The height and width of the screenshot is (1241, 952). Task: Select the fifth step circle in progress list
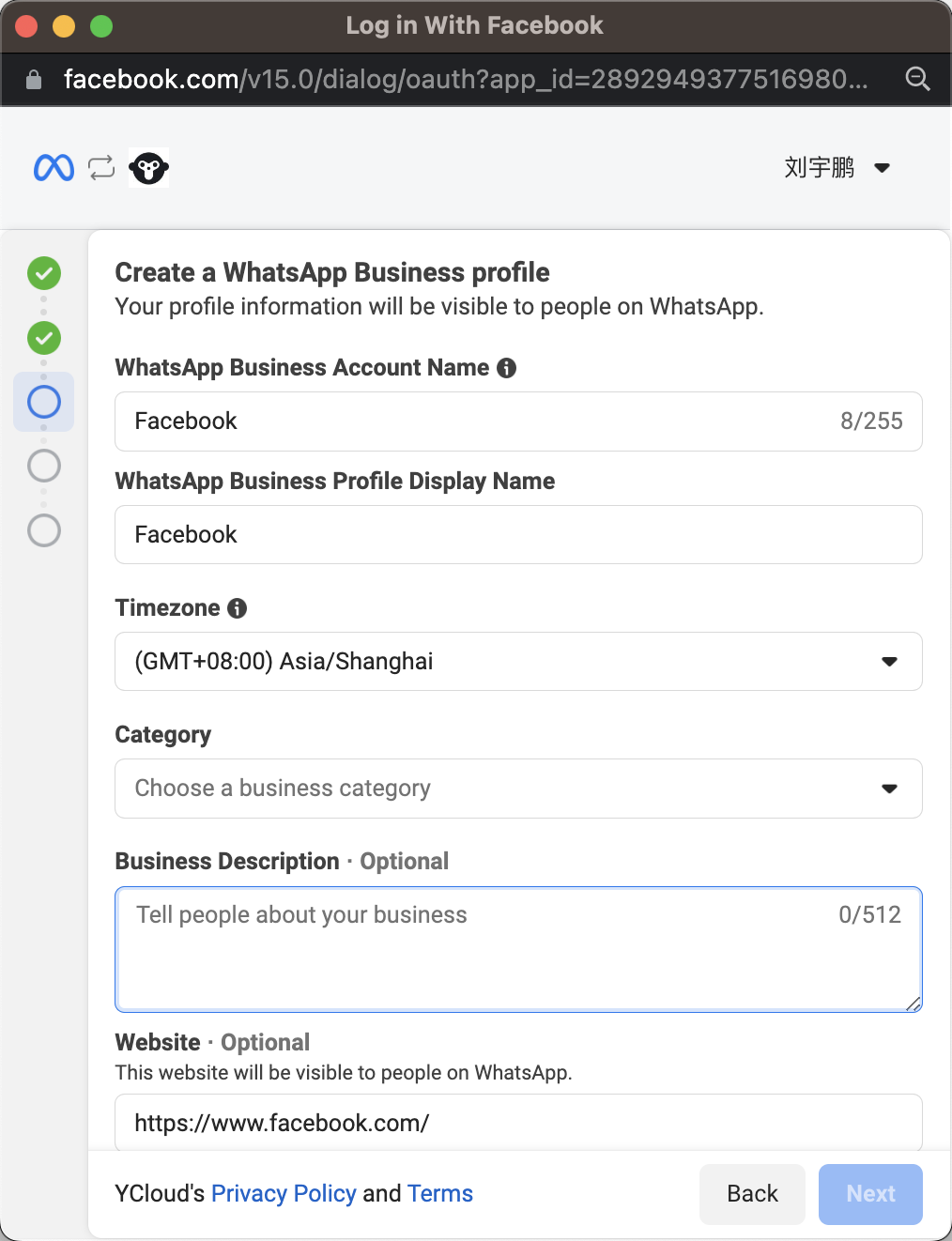coord(44,530)
